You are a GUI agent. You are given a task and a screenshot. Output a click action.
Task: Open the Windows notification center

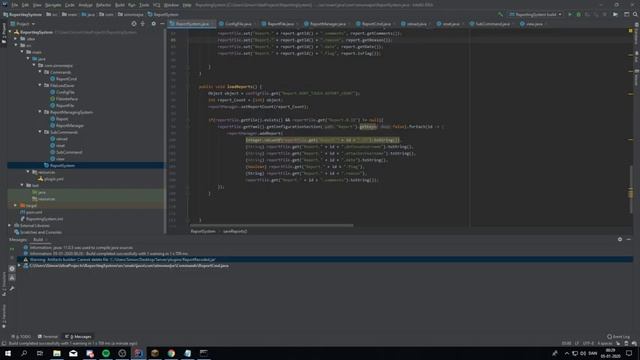tap(629, 353)
